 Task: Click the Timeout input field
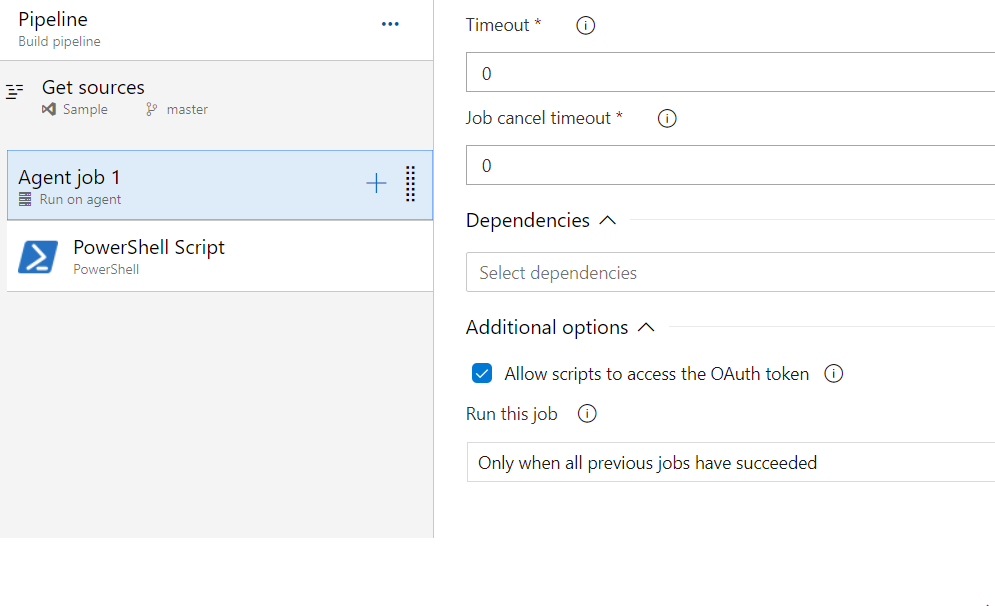tap(730, 73)
